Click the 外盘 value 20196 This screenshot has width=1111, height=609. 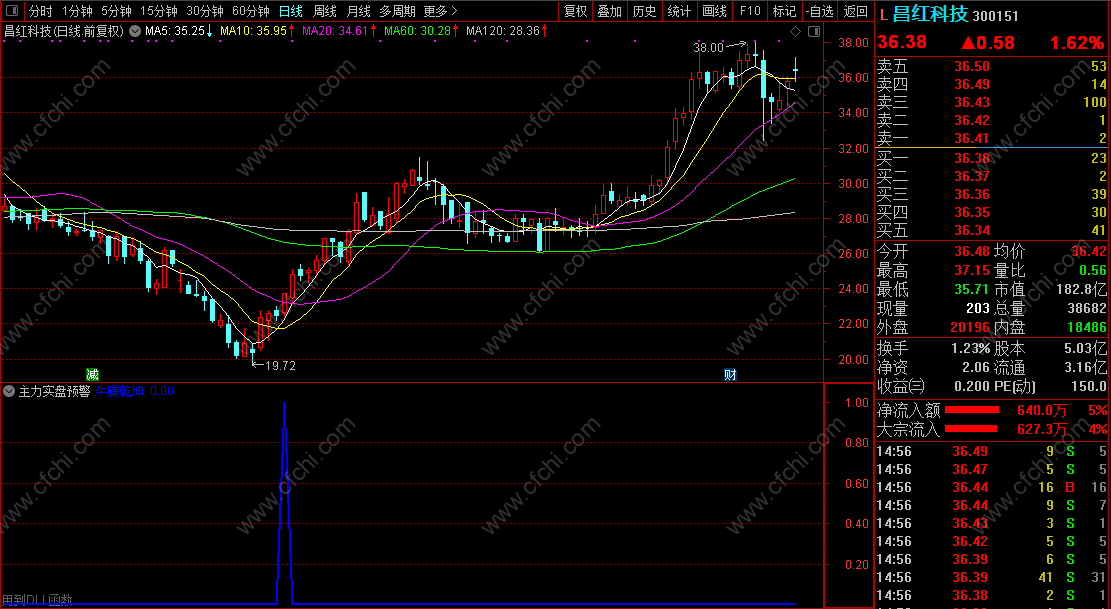971,327
